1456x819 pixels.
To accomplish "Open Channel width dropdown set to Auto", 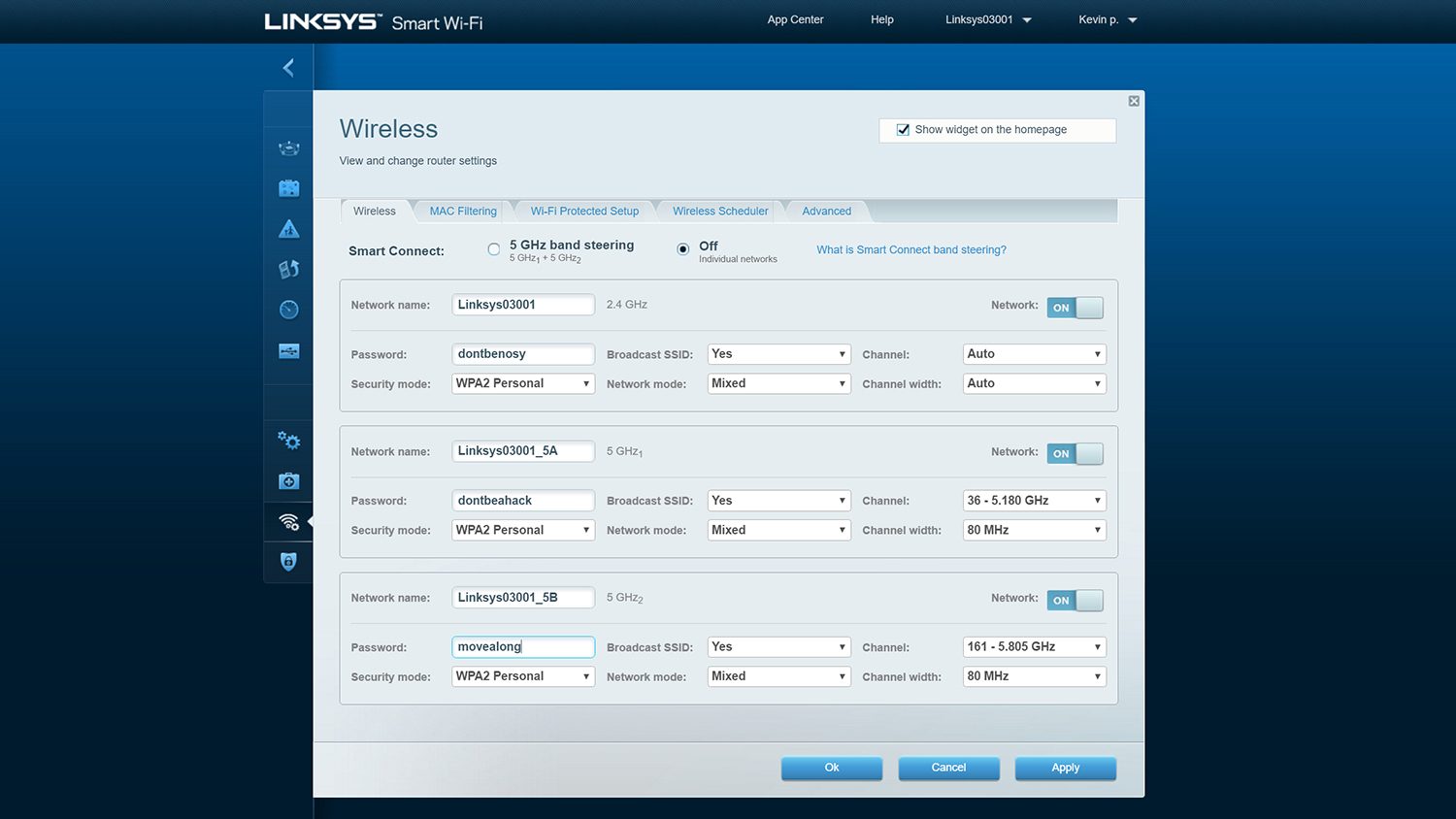I will coord(1035,383).
